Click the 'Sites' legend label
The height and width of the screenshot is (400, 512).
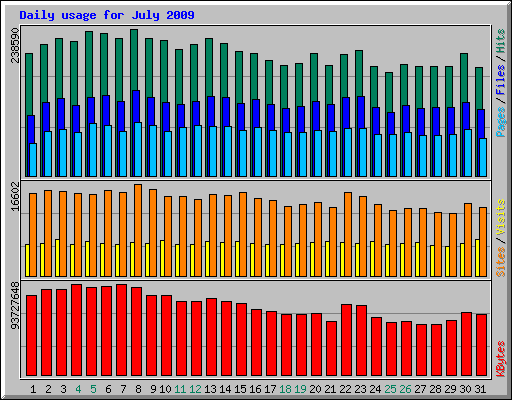(501, 262)
